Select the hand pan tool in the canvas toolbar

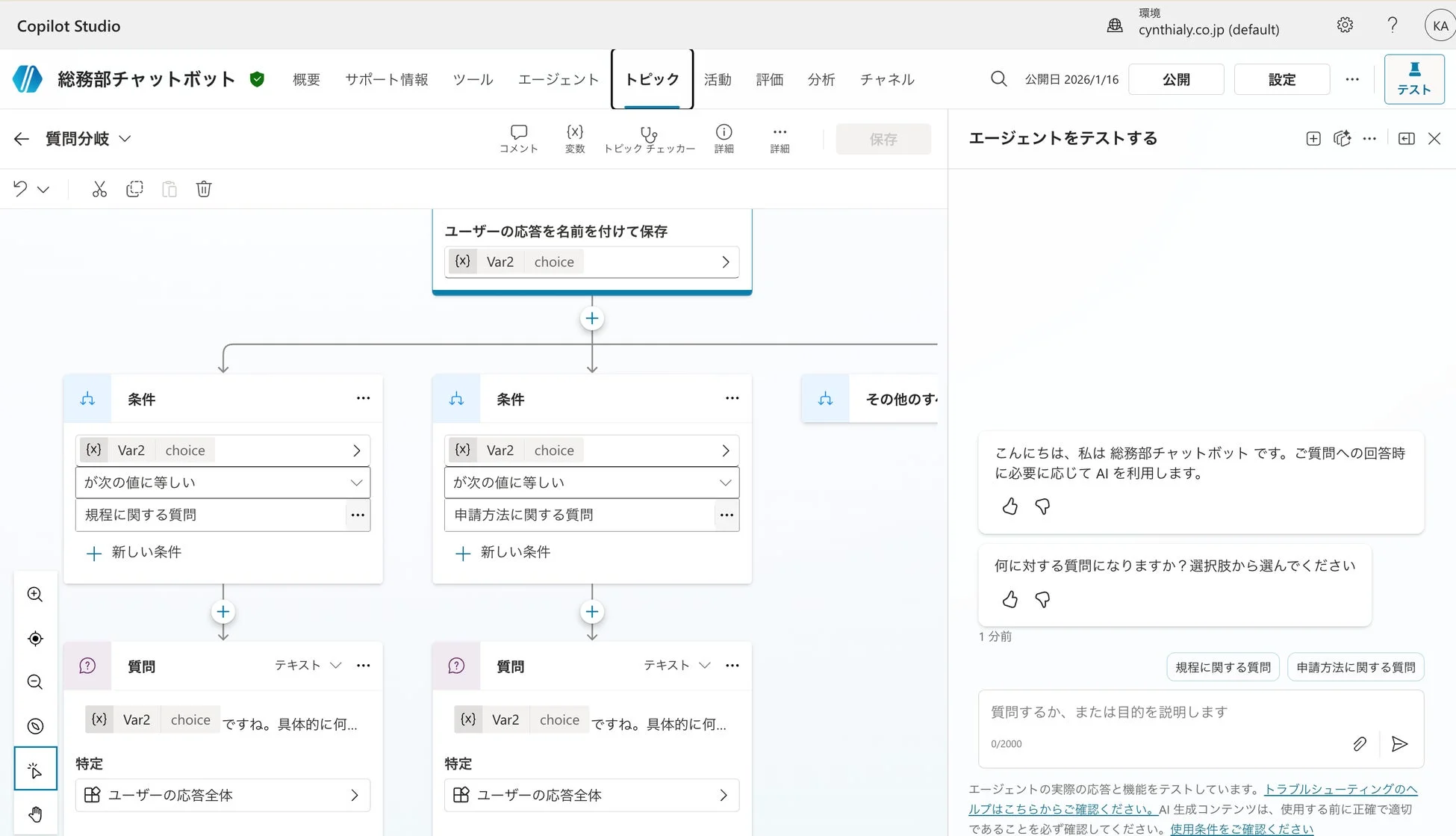34,814
